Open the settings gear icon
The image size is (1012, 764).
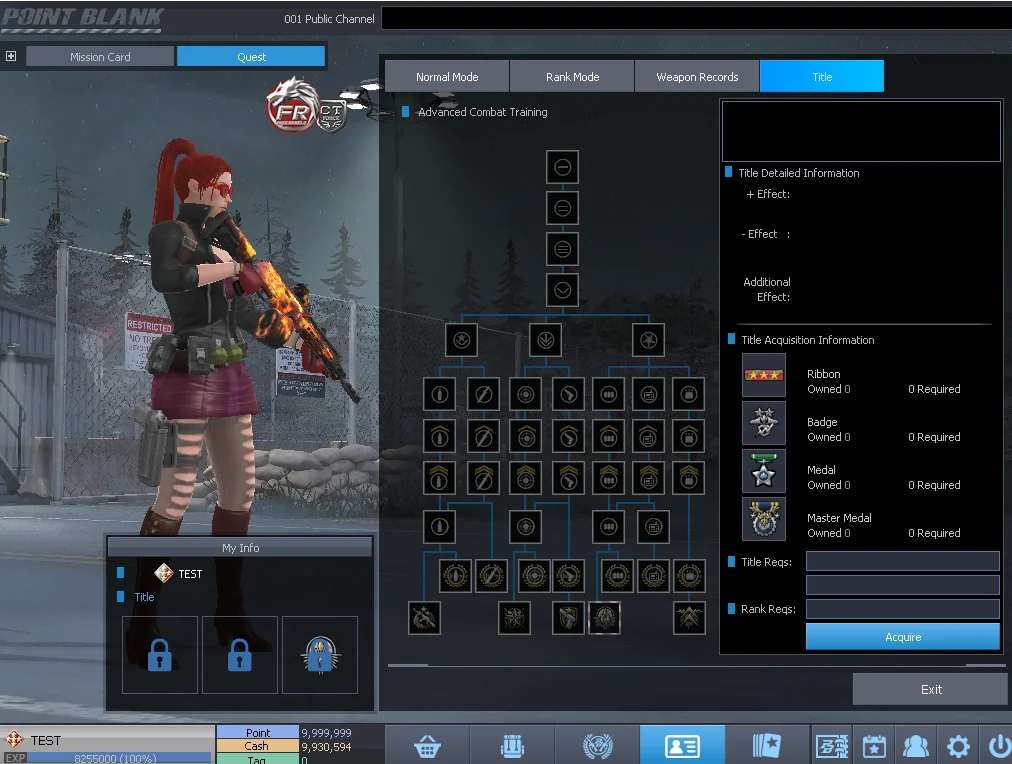pyautogui.click(x=958, y=747)
